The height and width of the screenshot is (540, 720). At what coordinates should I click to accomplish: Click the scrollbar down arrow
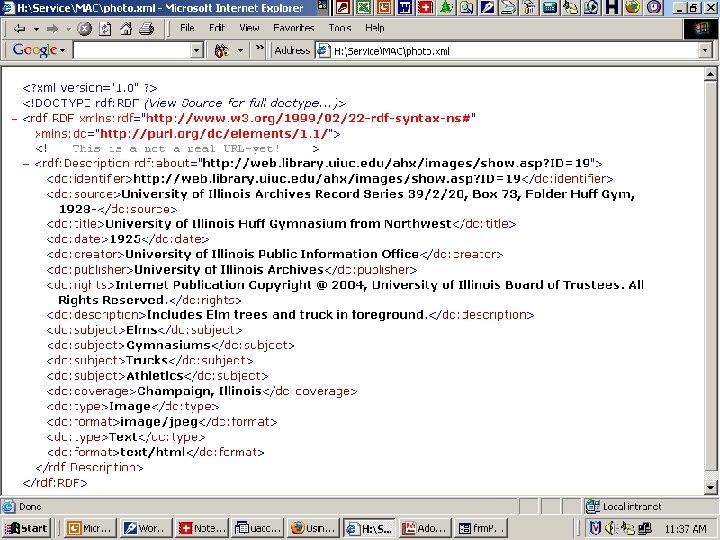710,488
